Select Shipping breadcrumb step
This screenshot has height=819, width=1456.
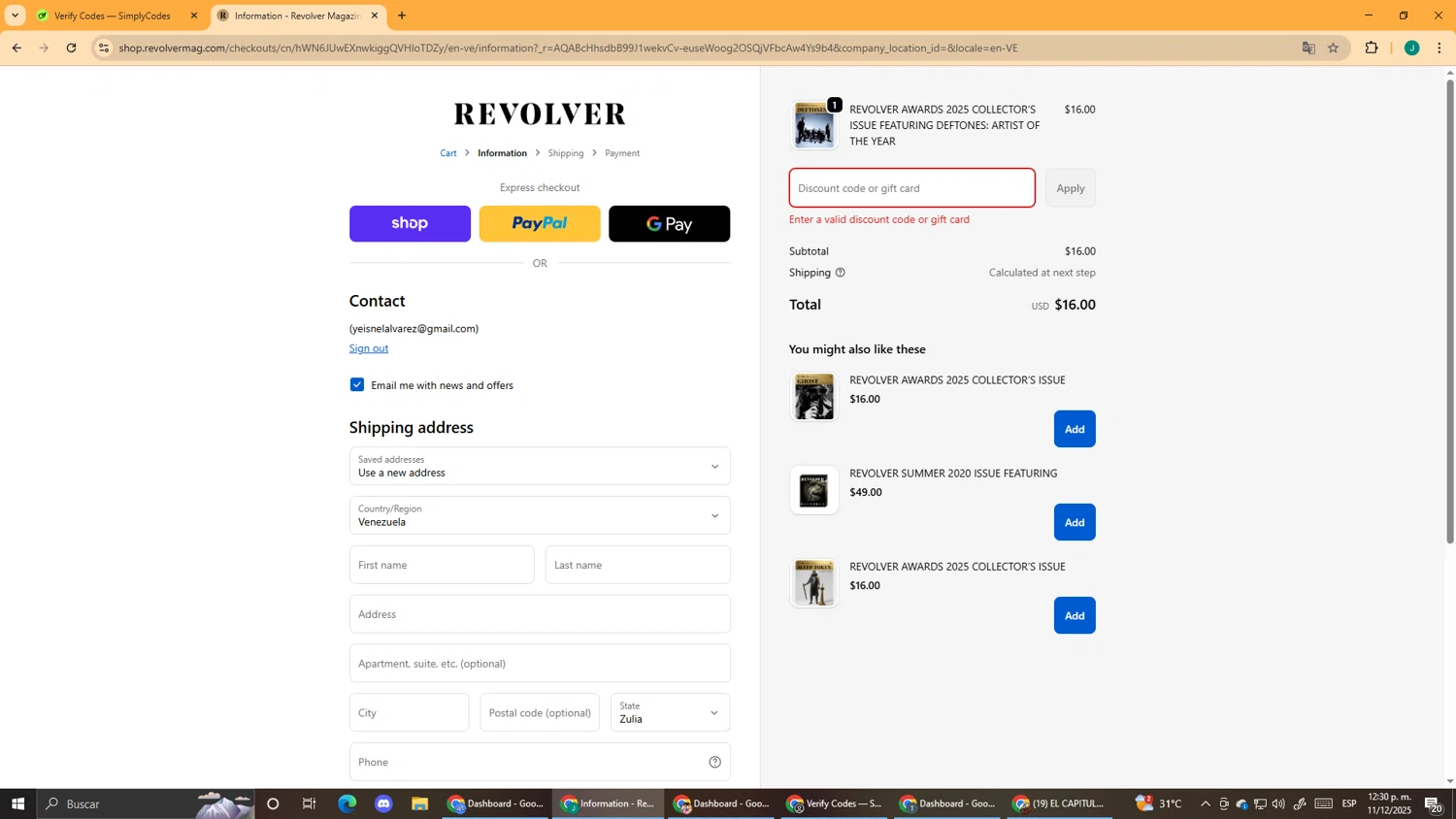(x=566, y=153)
